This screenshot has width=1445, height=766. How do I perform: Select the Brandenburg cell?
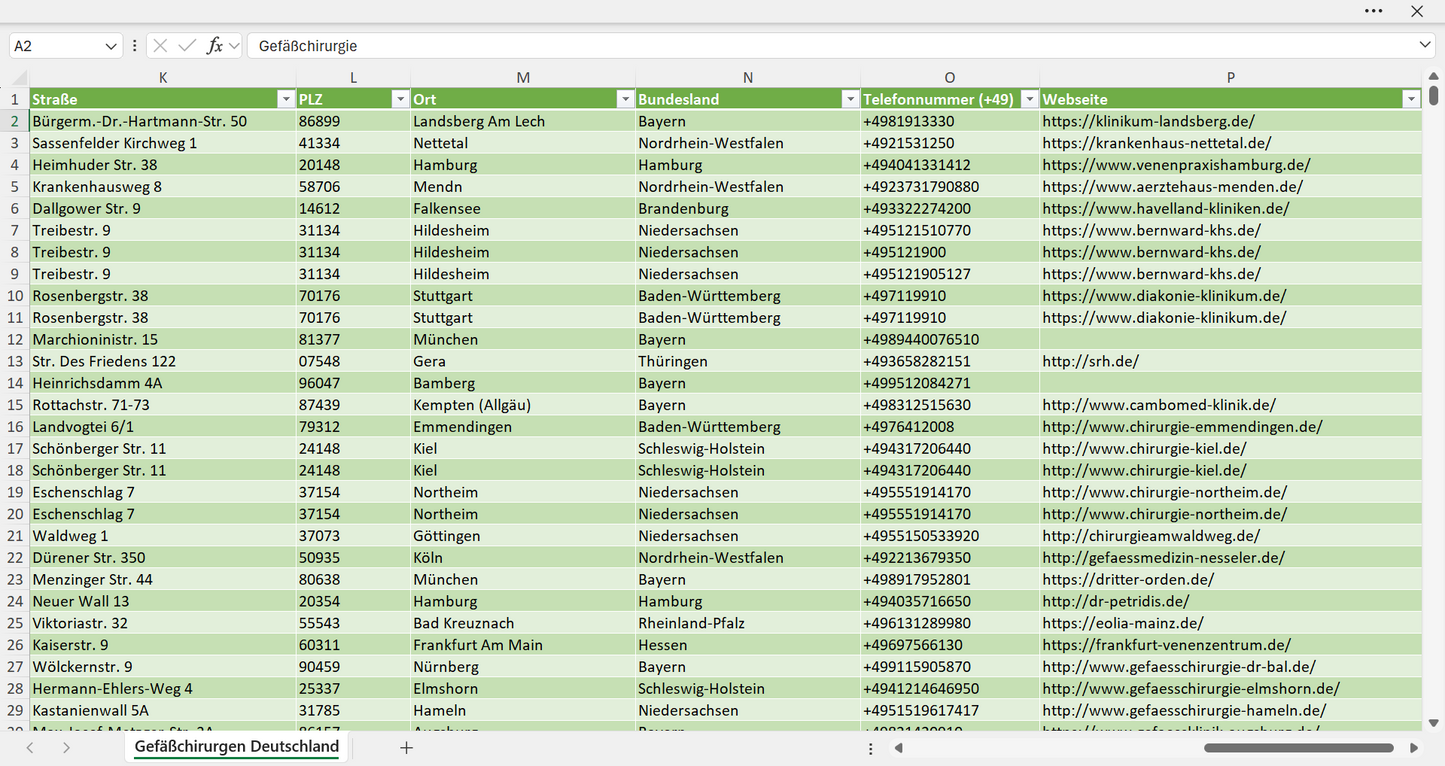(748, 209)
